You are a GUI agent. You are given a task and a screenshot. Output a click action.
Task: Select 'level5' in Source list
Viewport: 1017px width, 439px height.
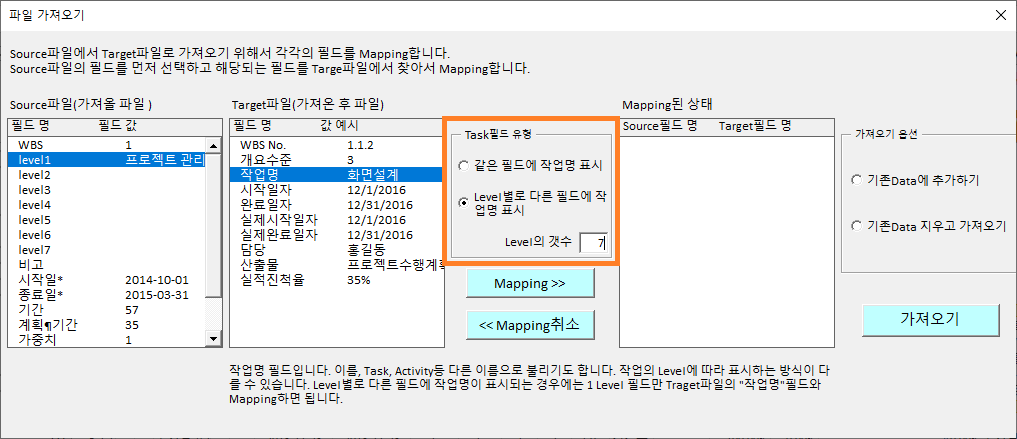coord(107,219)
